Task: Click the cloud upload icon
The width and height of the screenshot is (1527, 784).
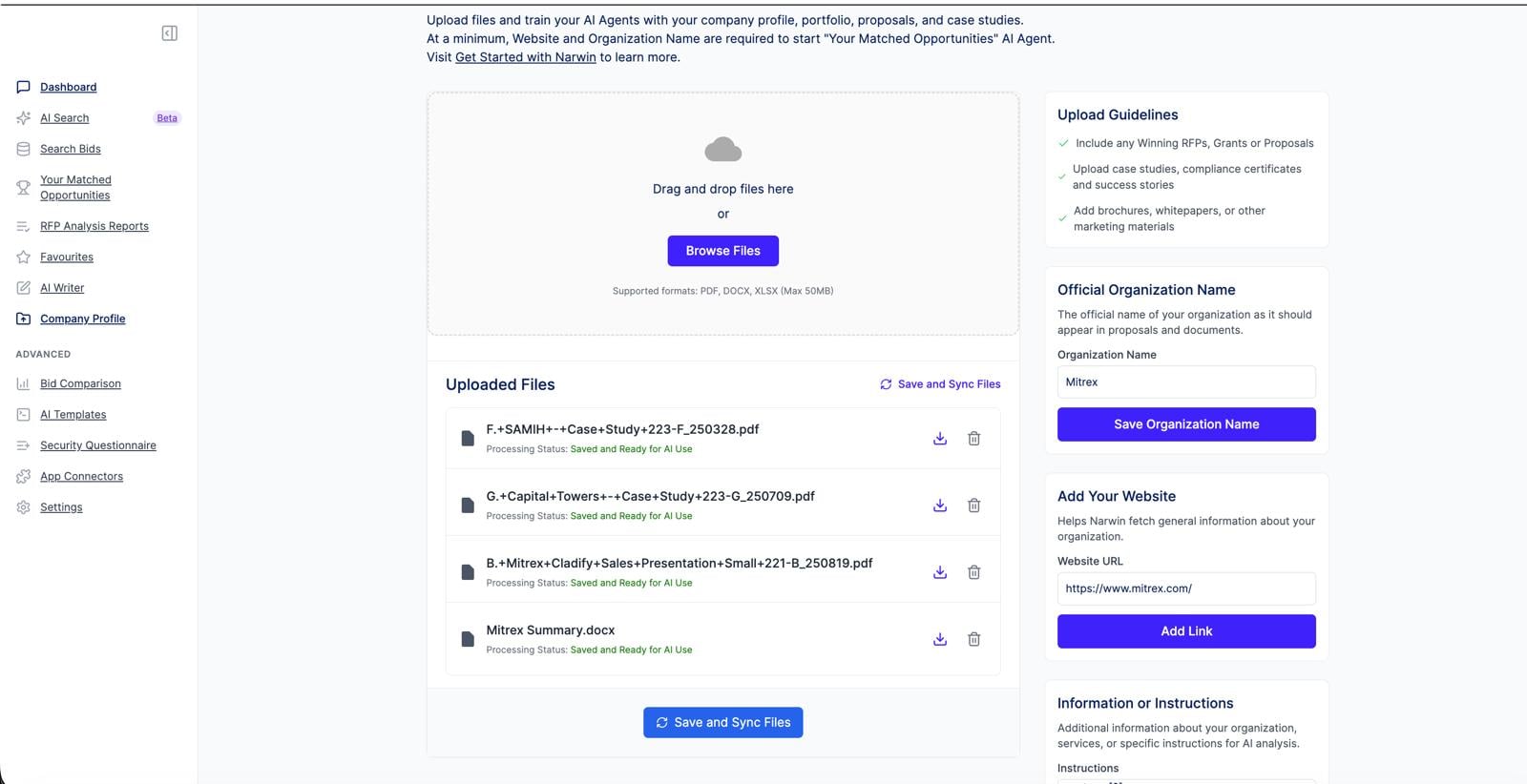Action: [722, 150]
